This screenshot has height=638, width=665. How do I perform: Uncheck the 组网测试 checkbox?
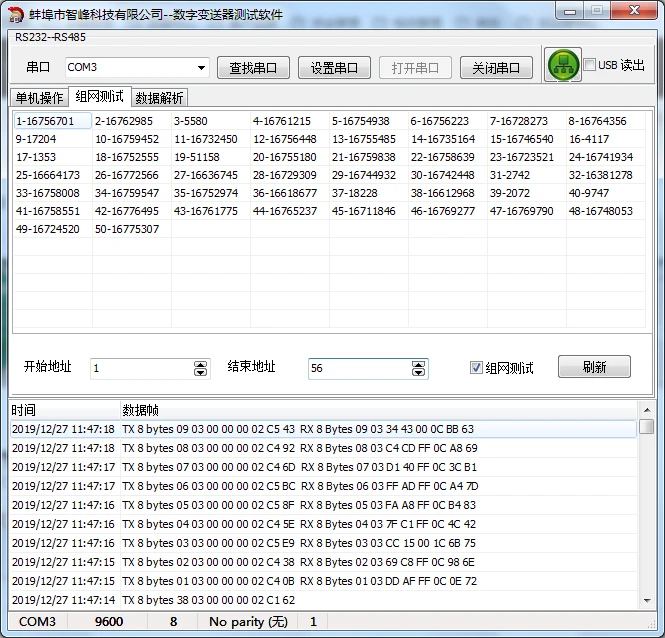pyautogui.click(x=476, y=367)
